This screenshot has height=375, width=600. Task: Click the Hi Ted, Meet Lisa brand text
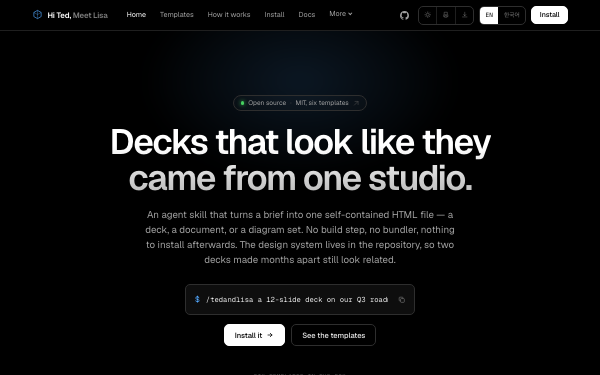[x=78, y=15]
